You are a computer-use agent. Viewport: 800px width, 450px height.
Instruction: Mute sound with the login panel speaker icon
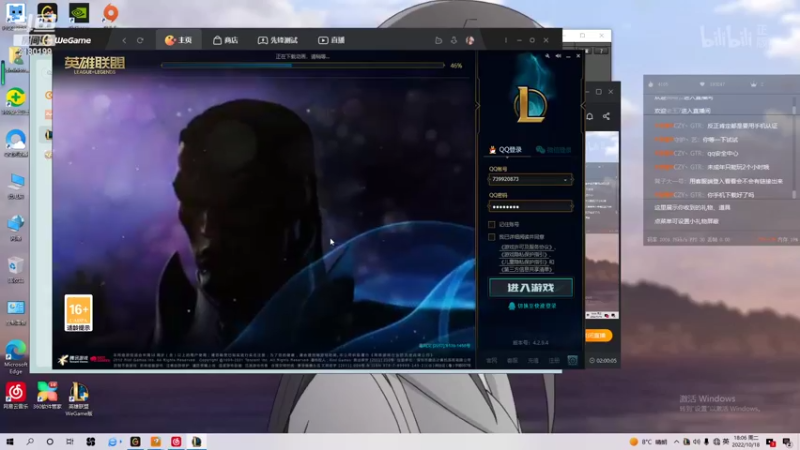click(x=558, y=56)
